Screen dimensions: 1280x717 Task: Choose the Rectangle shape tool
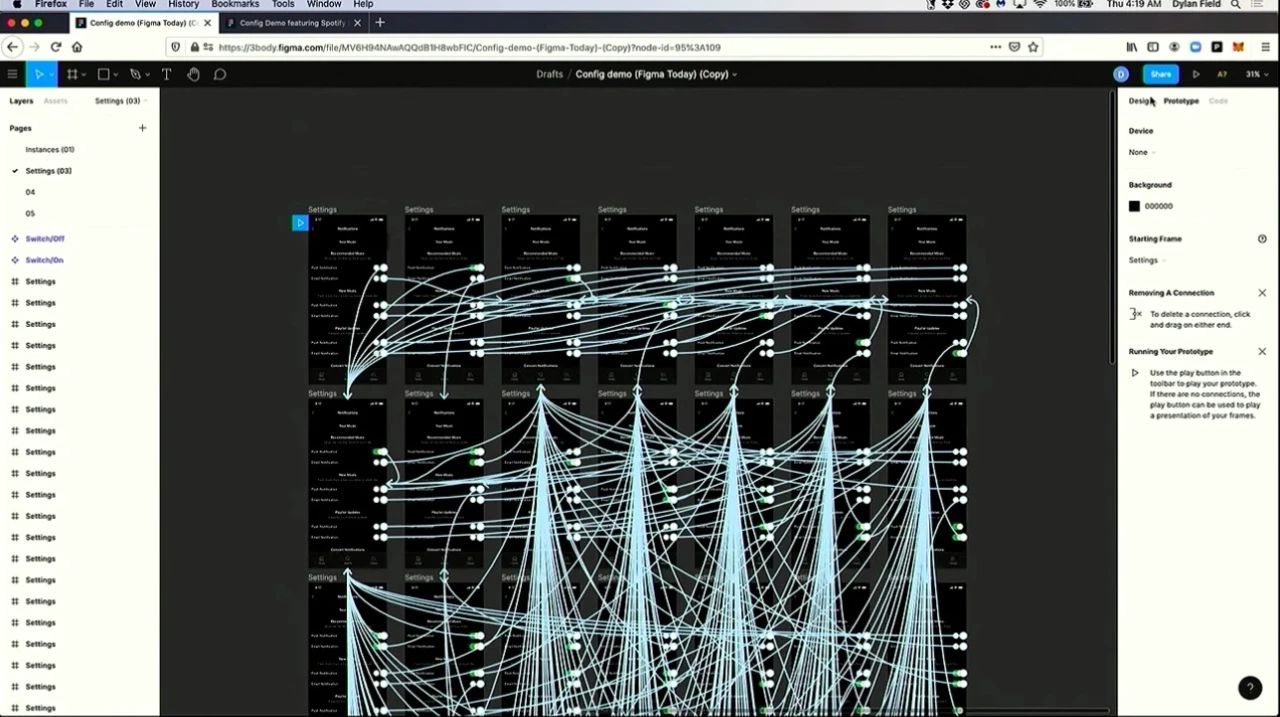coord(103,74)
